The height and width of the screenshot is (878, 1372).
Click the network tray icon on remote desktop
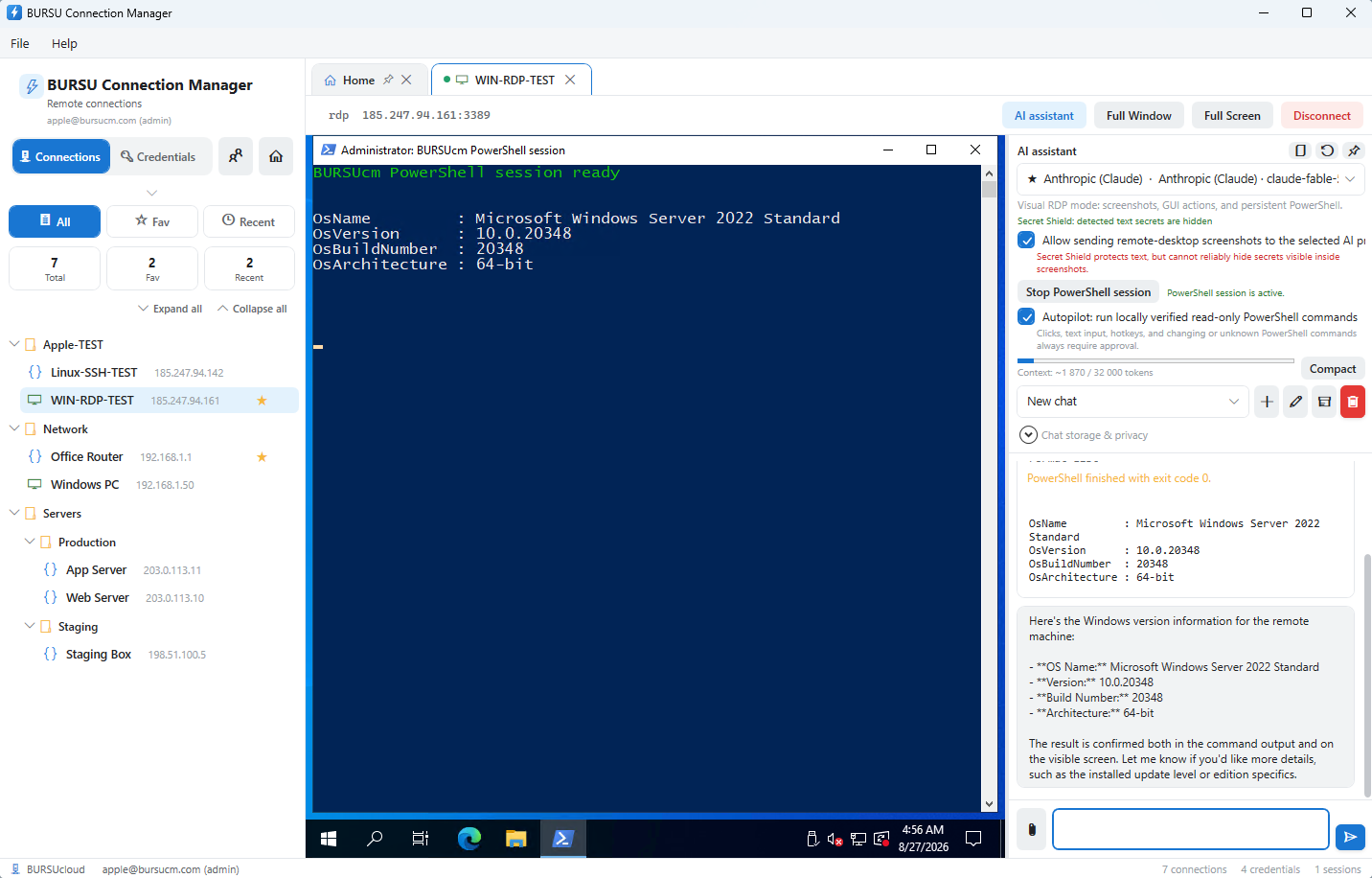click(857, 839)
